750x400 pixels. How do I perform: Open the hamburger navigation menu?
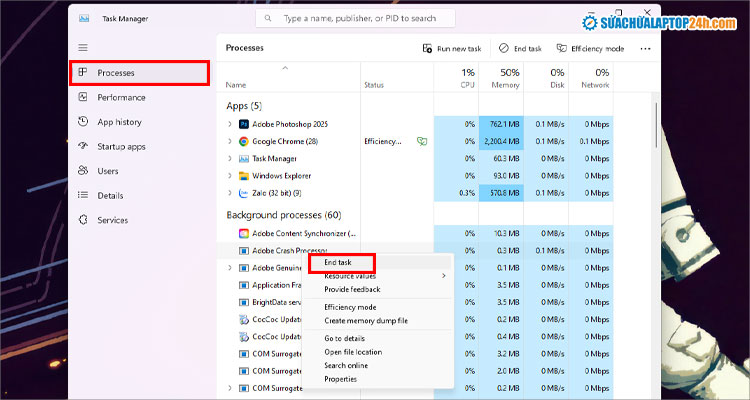[x=83, y=47]
